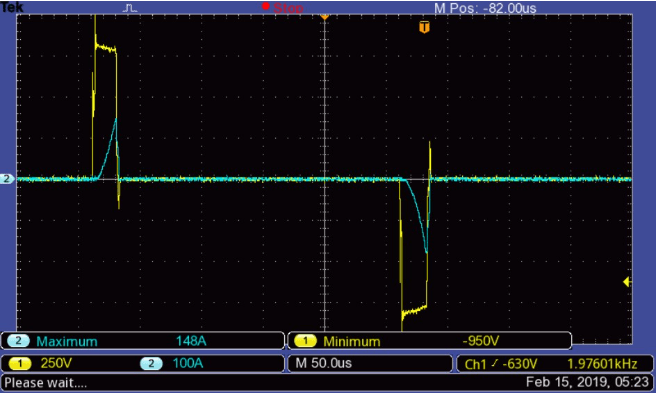Screen dimensions: 656x393
Task: Click the orange trigger position T marker
Action: click(x=424, y=28)
